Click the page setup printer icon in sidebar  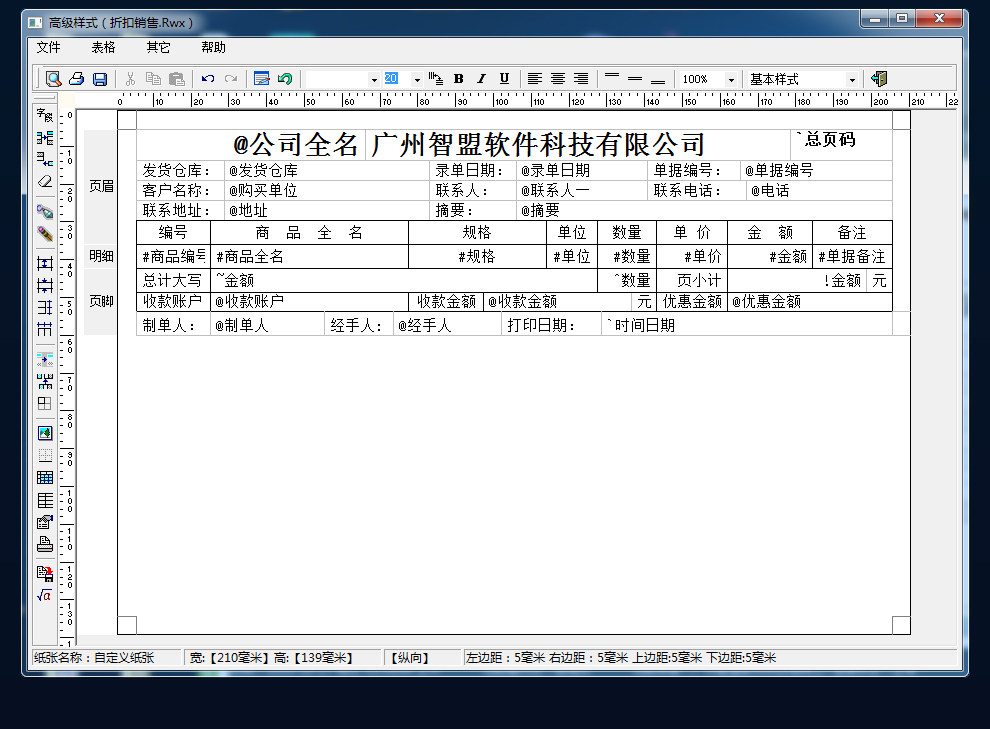[45, 544]
